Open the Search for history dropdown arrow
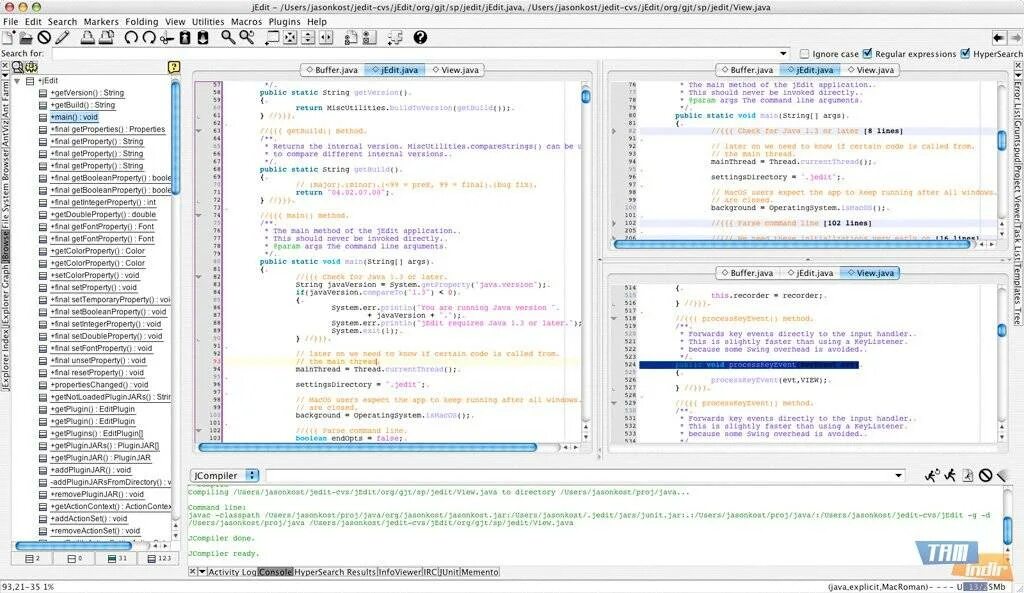 tap(784, 54)
